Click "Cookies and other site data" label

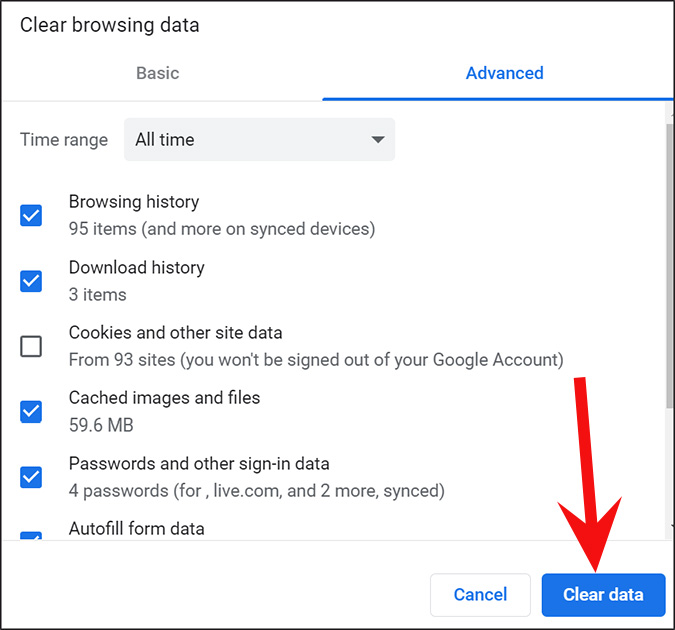pyautogui.click(x=175, y=332)
